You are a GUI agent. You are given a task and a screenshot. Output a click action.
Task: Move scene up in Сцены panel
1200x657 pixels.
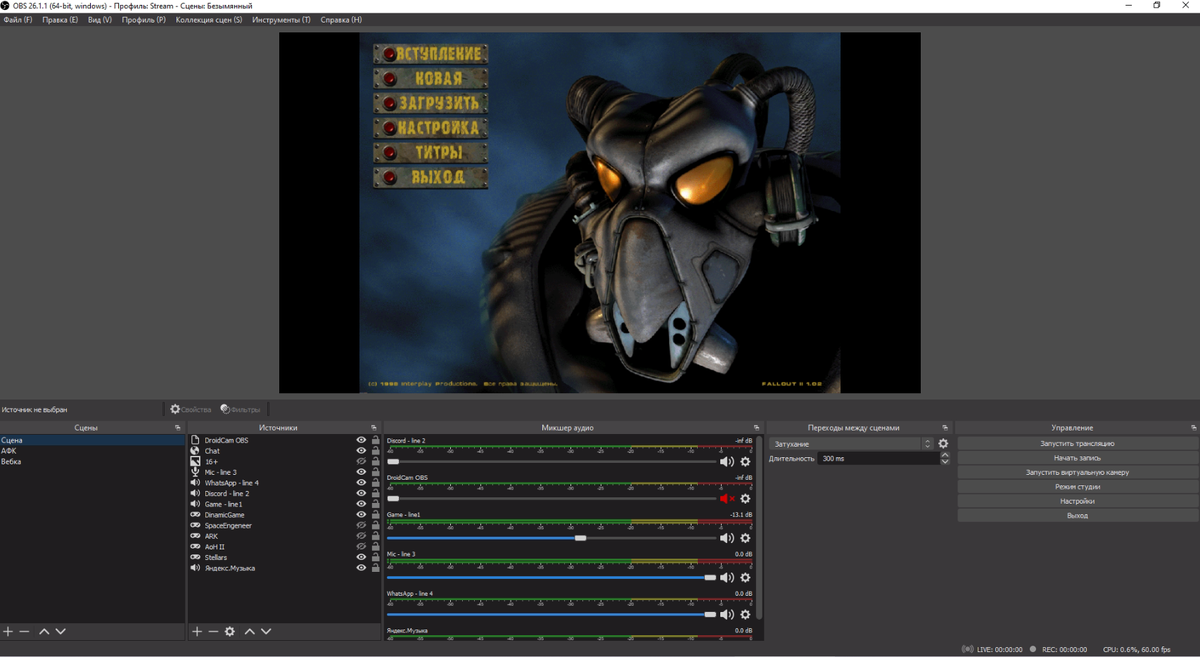(44, 632)
